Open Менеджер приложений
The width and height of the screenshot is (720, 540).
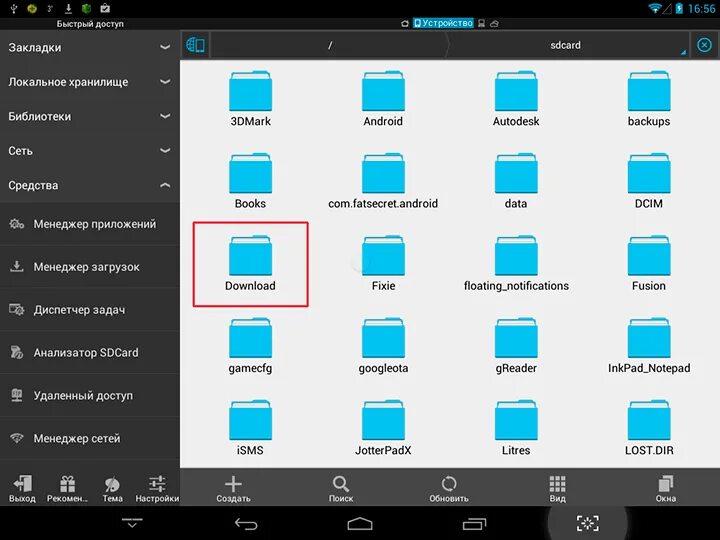90,224
